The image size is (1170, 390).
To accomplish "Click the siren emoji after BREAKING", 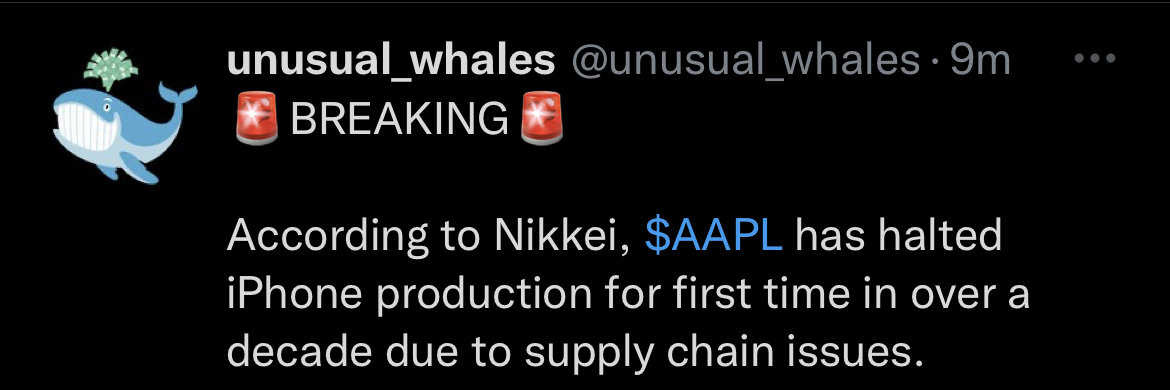I will 542,121.
